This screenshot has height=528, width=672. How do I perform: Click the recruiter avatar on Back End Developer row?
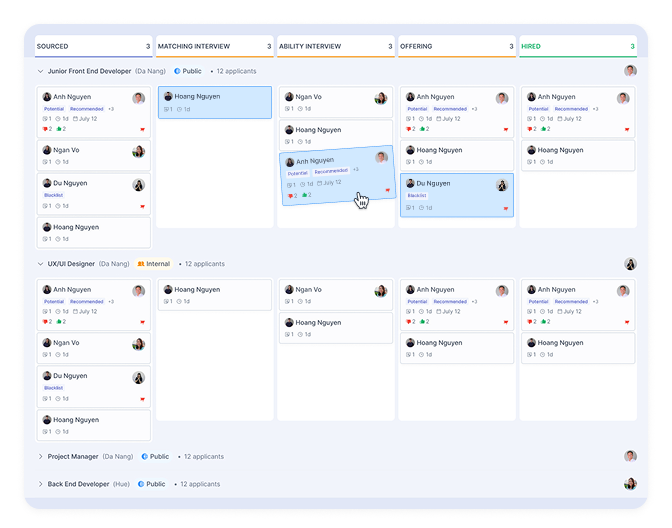pos(630,484)
